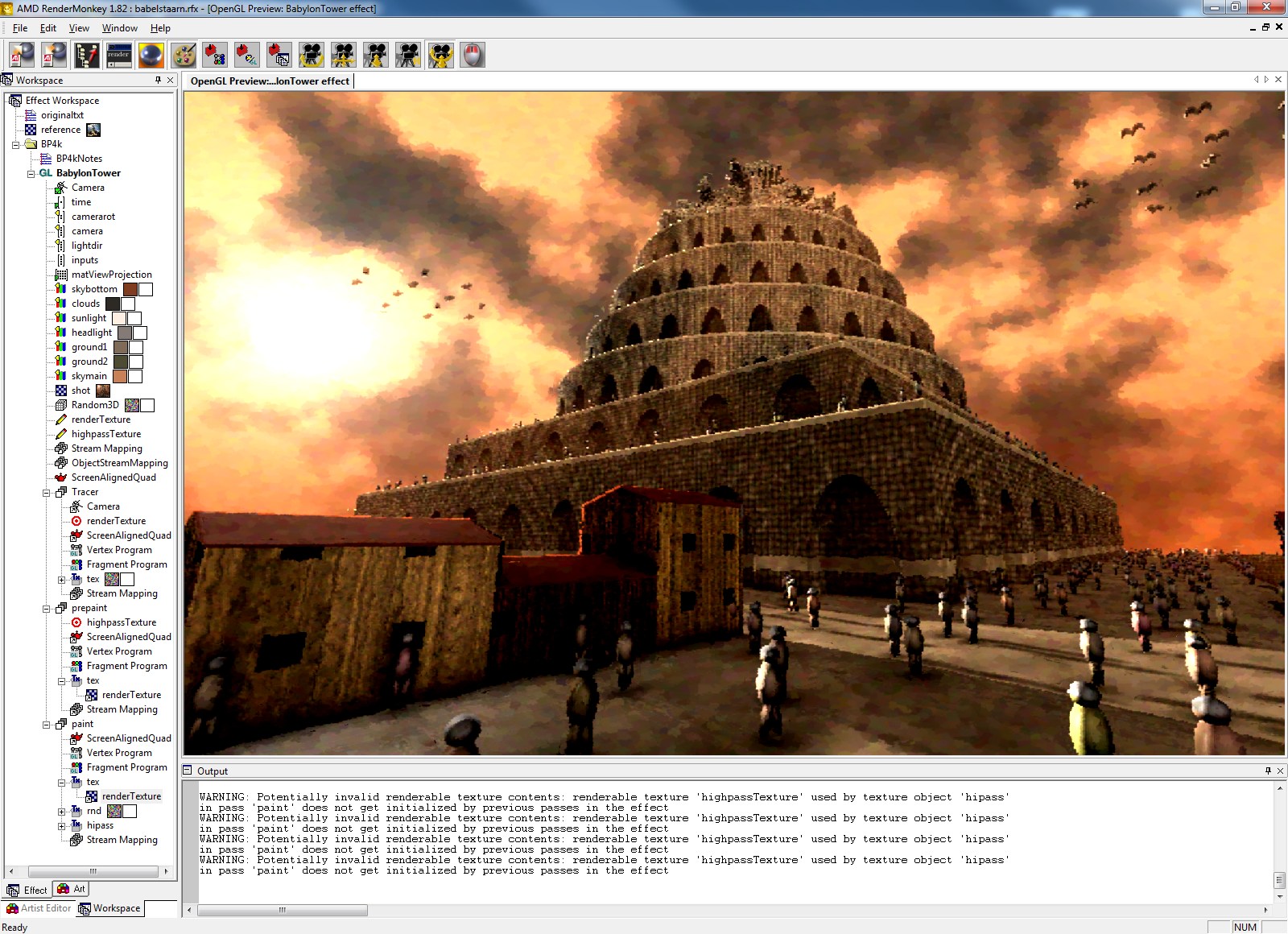1288x934 pixels.
Task: Collapse the BabylonTower effect node
Action: click(x=31, y=174)
